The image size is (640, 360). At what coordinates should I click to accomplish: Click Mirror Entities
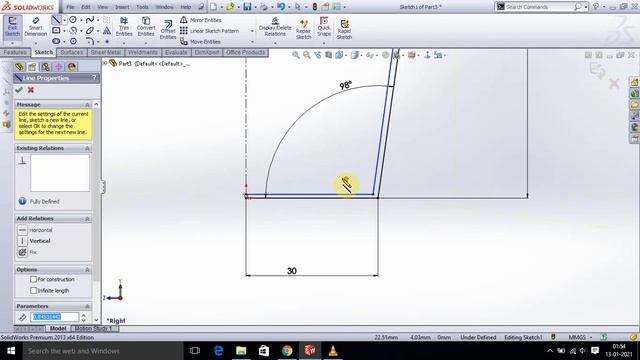(200, 20)
